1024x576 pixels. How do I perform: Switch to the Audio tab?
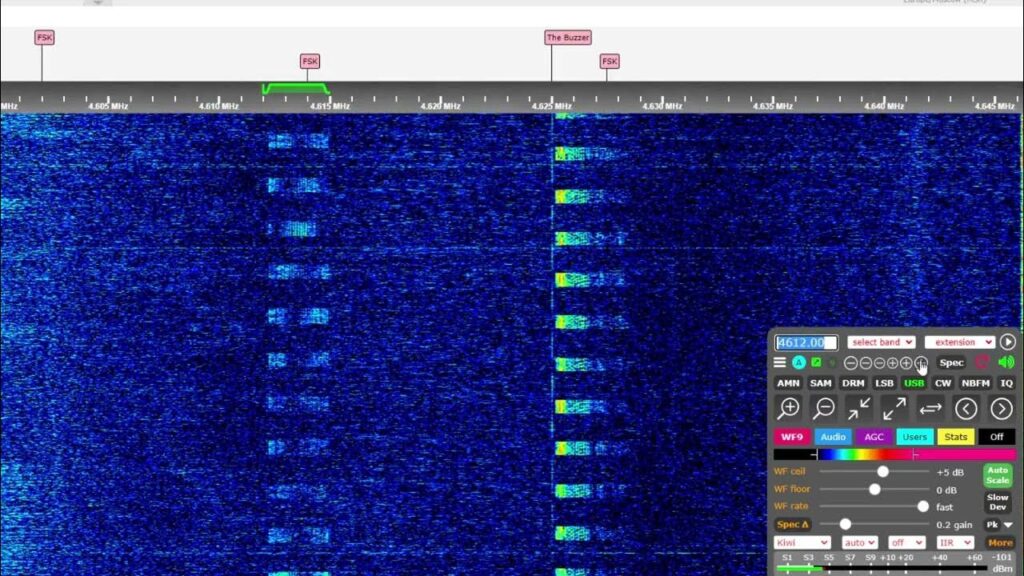(x=833, y=437)
